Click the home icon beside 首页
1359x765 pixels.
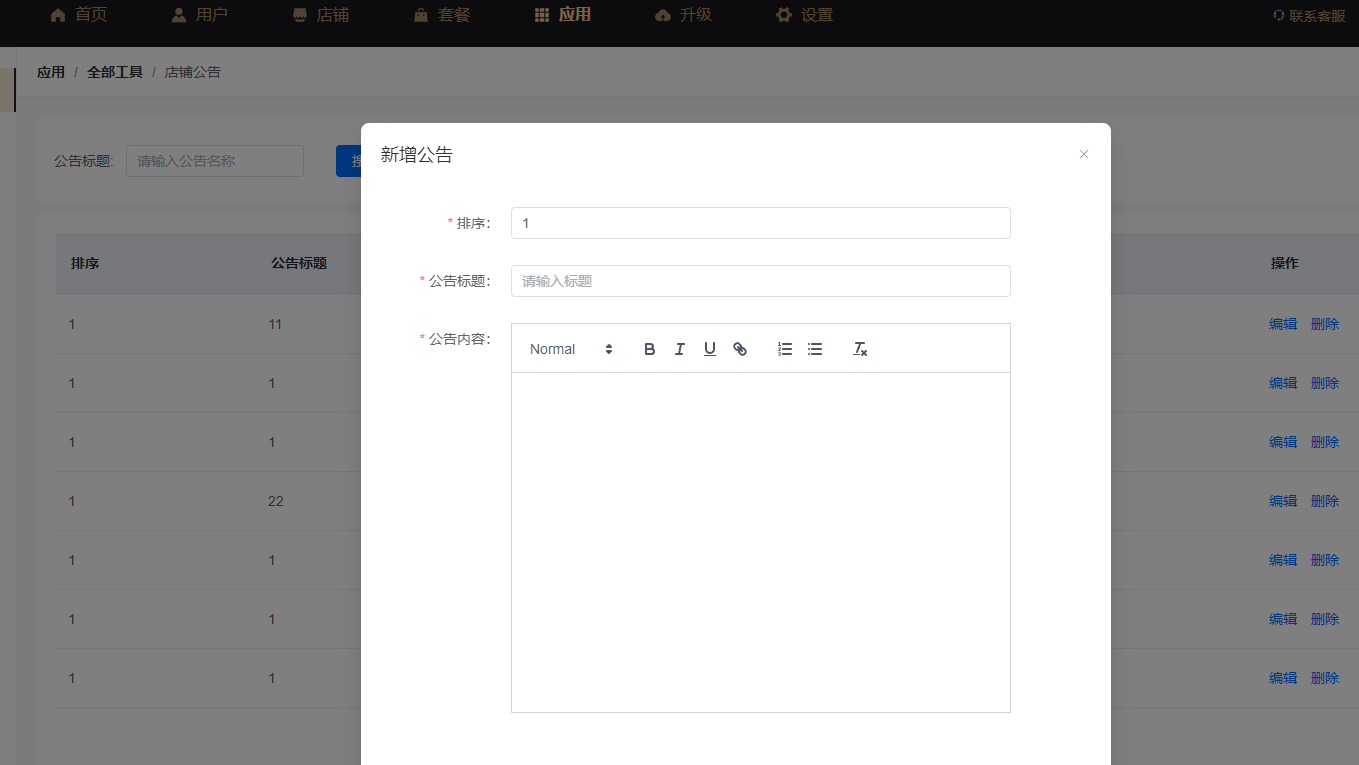58,15
